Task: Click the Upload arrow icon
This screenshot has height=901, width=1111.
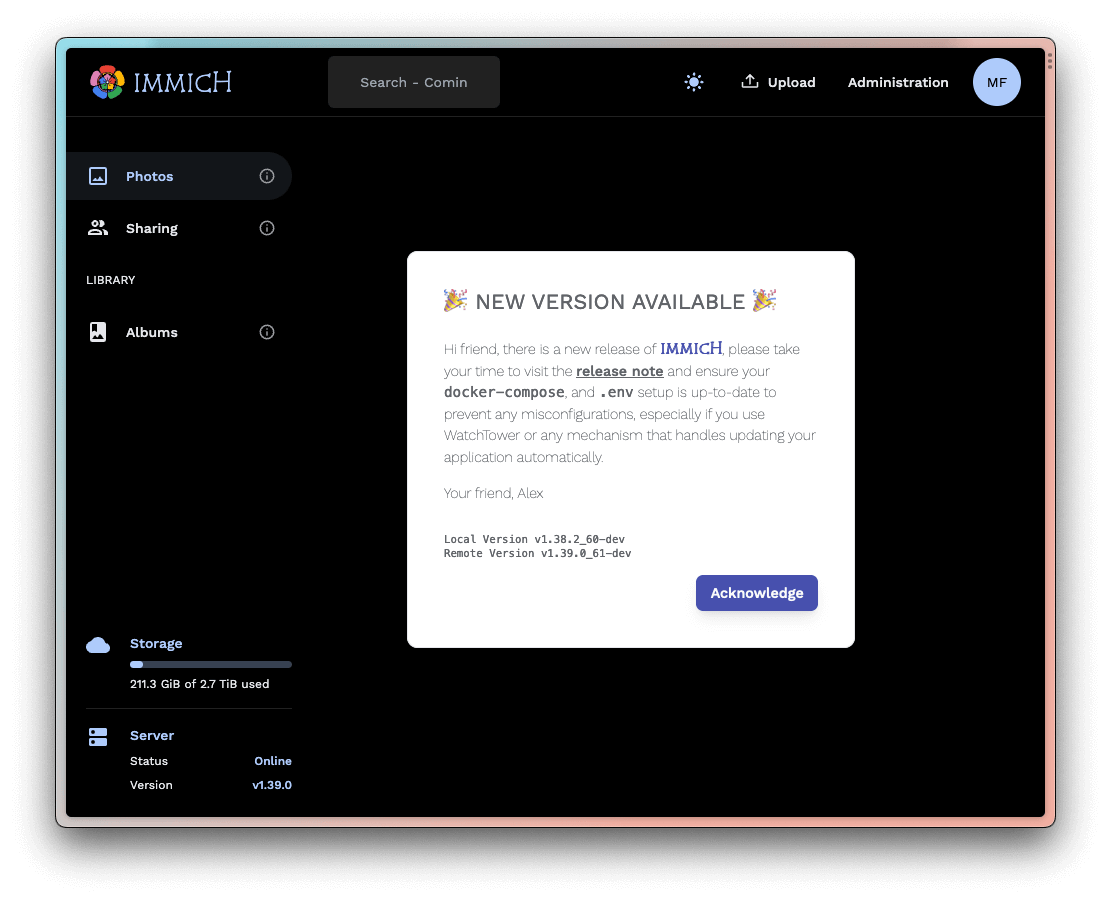Action: click(750, 82)
